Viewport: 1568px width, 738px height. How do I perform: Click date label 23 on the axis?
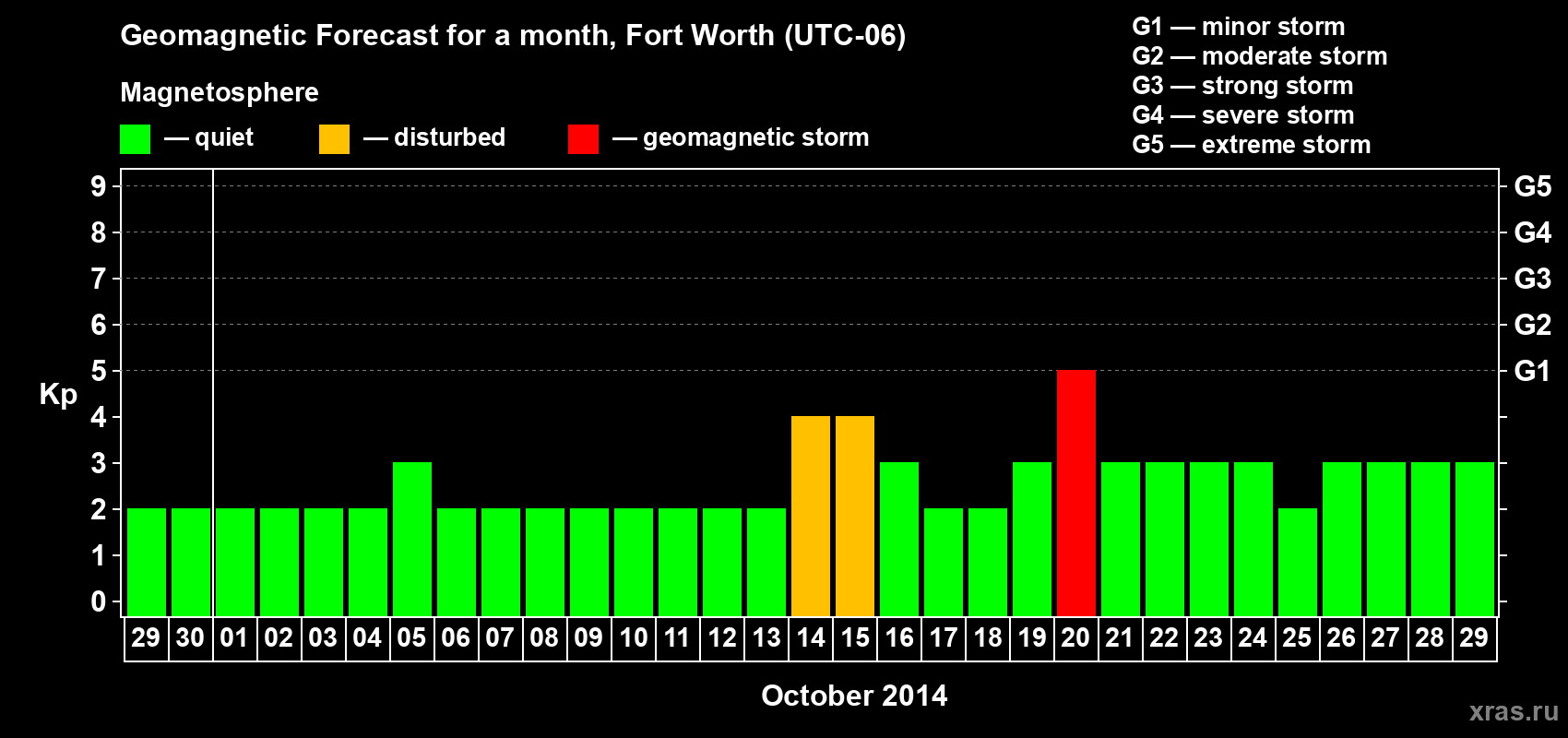coord(1208,637)
